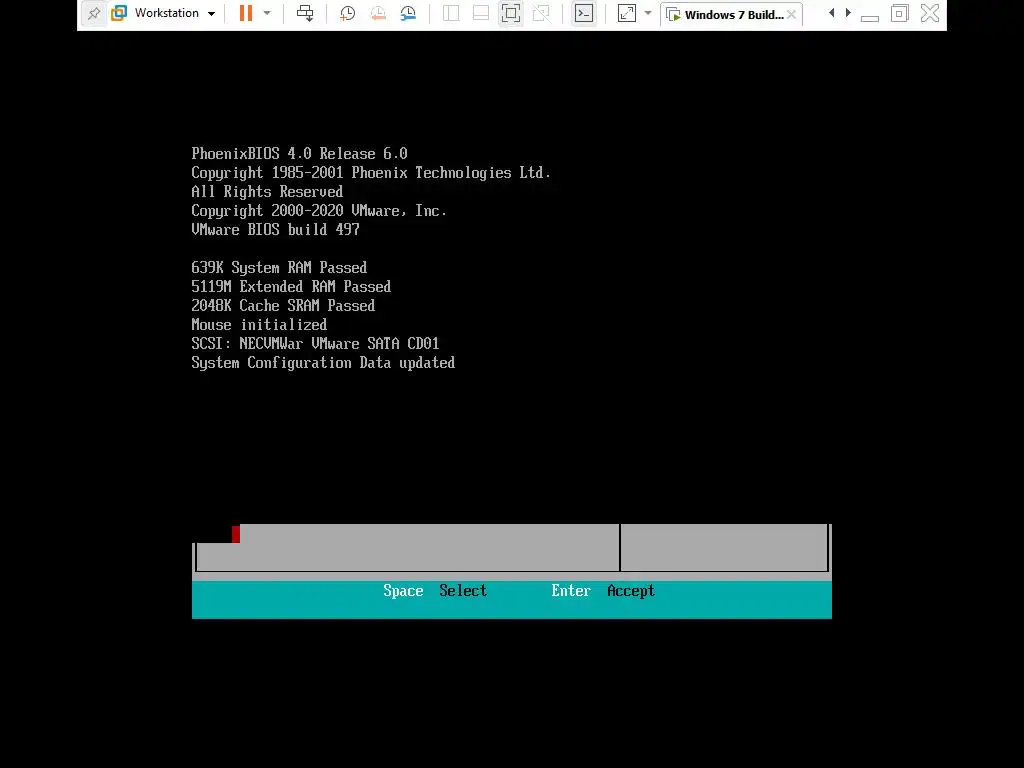
Task: Click the VMware BIOS build 497 text
Action: pyautogui.click(x=275, y=229)
